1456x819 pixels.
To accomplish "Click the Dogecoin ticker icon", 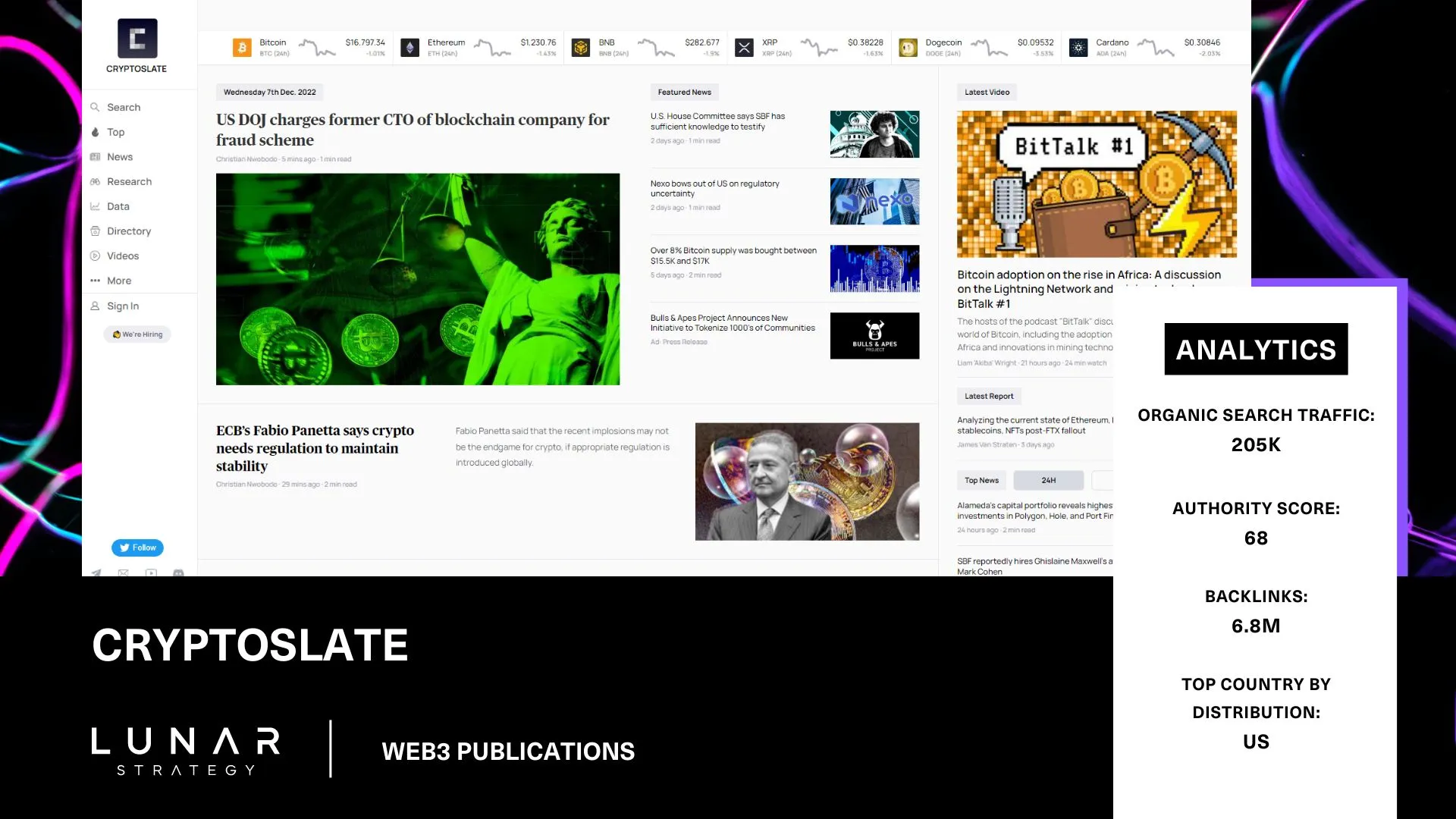I will click(x=908, y=48).
